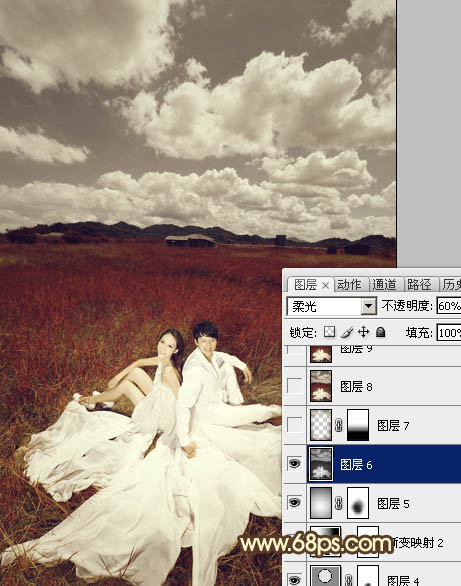
Task: Click the lock transparent pixels icon
Action: pyautogui.click(x=329, y=332)
